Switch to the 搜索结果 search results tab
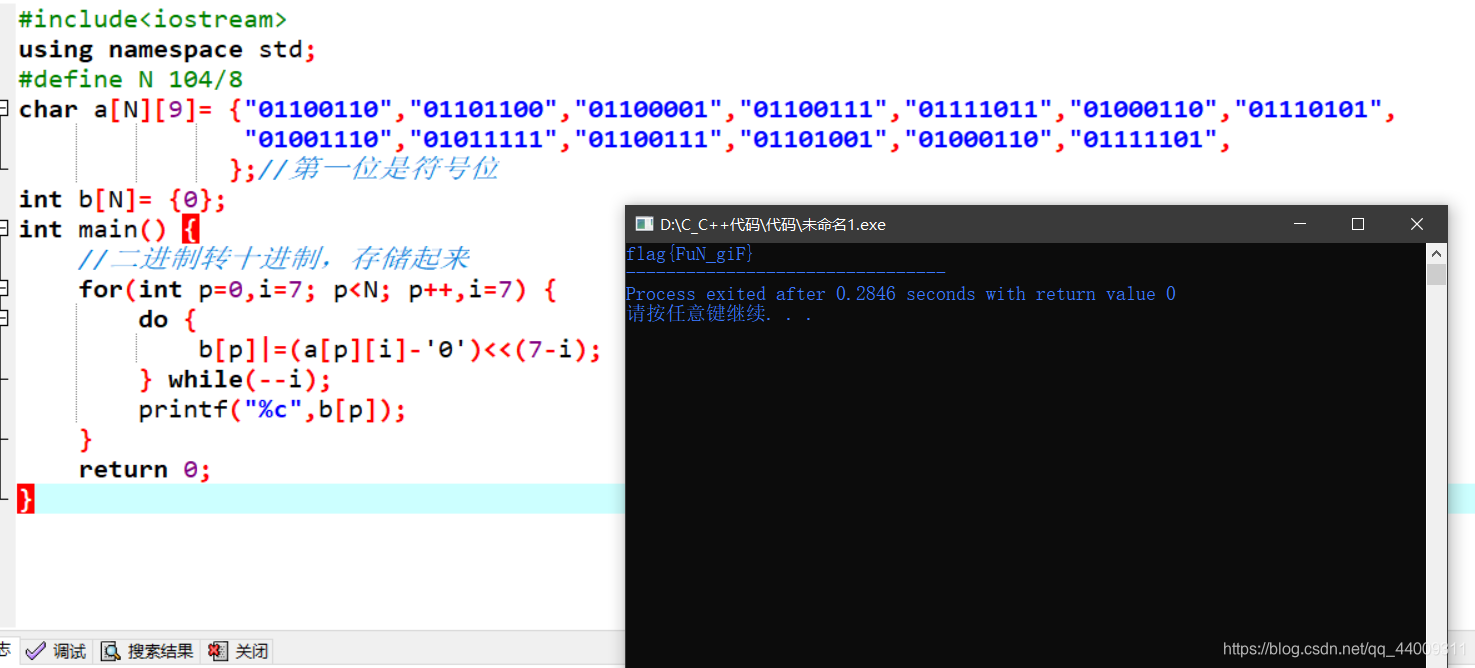The height and width of the screenshot is (668, 1475). pyautogui.click(x=148, y=651)
